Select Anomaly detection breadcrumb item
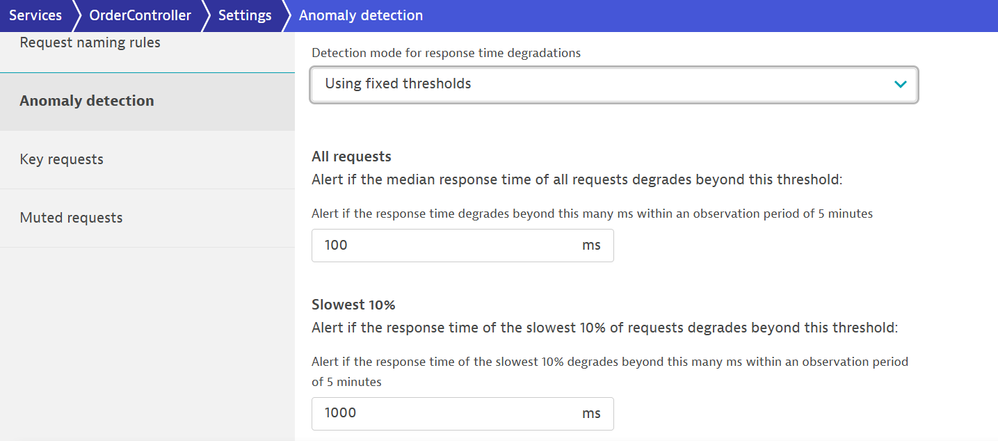 (x=360, y=16)
